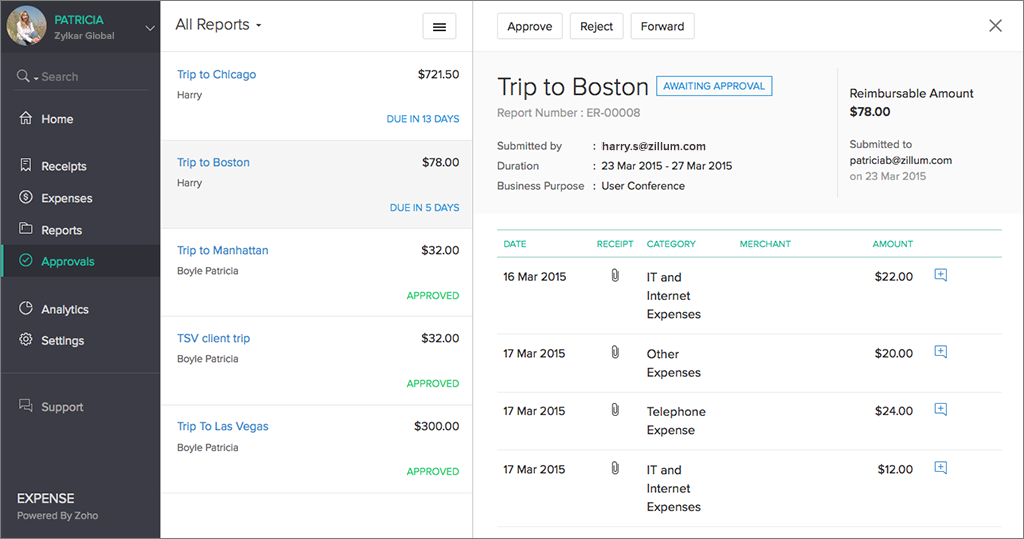The width and height of the screenshot is (1024, 539).
Task: Click the receipt paperclip for the $22.00 expense
Action: coord(615,275)
